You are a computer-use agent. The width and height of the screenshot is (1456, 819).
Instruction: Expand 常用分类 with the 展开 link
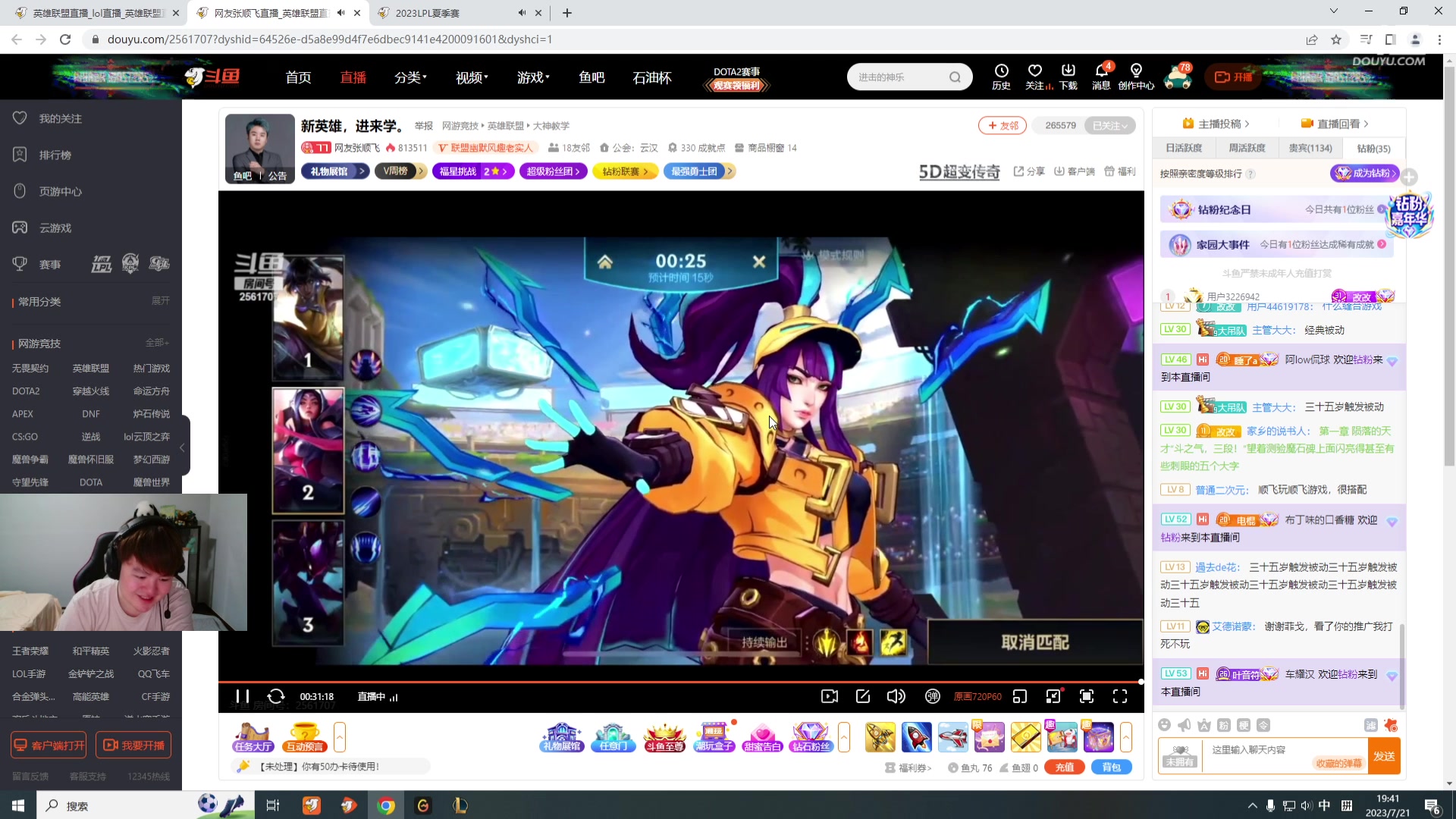160,301
